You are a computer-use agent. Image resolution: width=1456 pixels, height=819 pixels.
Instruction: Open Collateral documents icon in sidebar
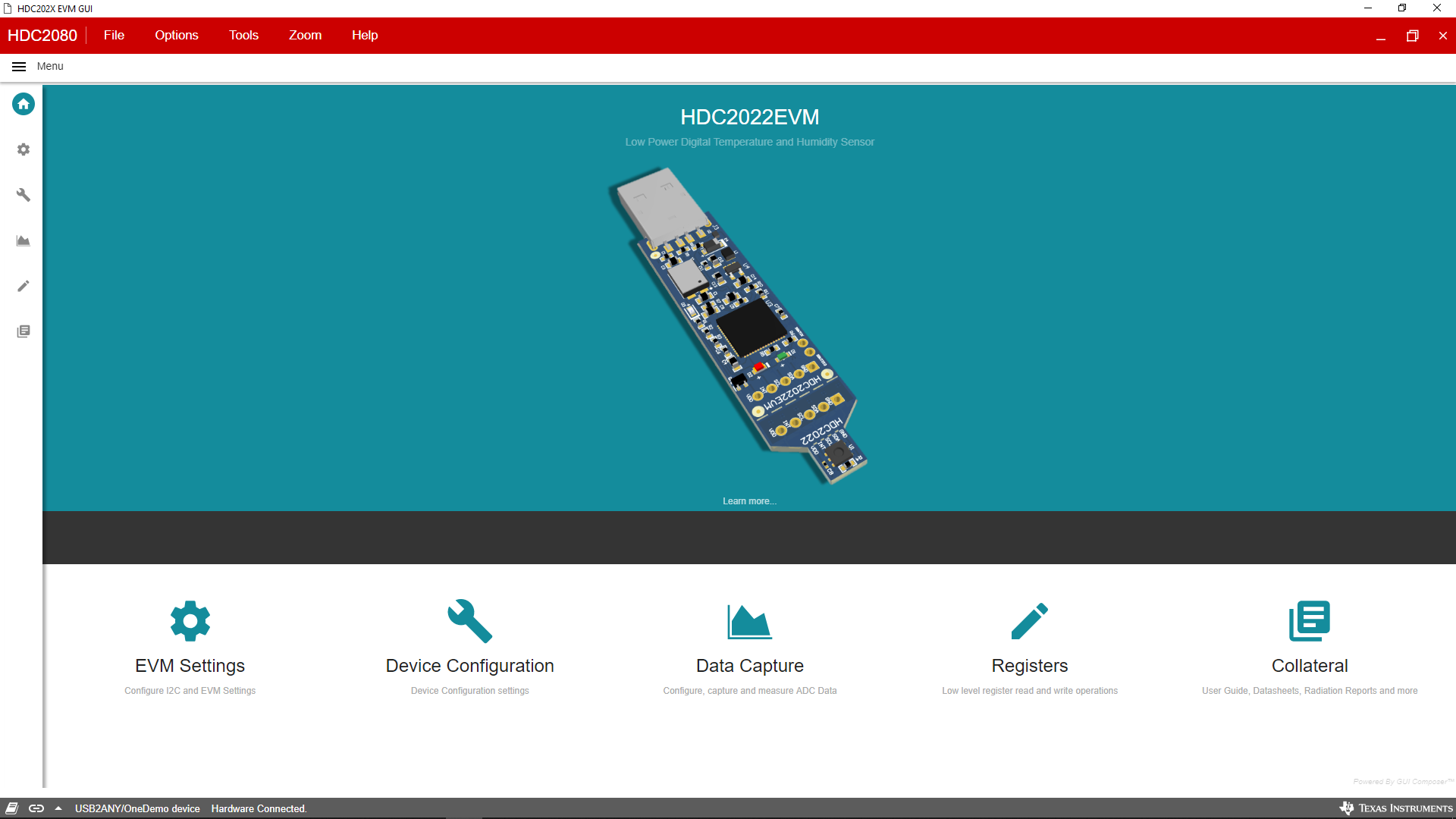(x=24, y=331)
